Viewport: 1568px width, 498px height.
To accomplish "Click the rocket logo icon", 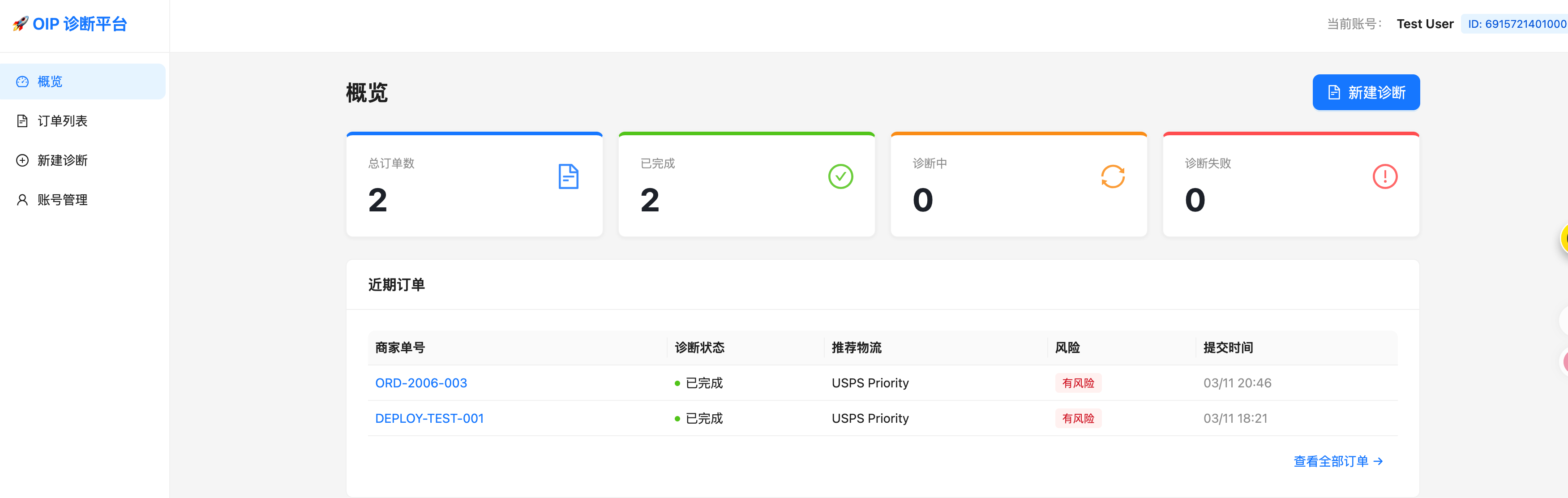I will pyautogui.click(x=21, y=24).
